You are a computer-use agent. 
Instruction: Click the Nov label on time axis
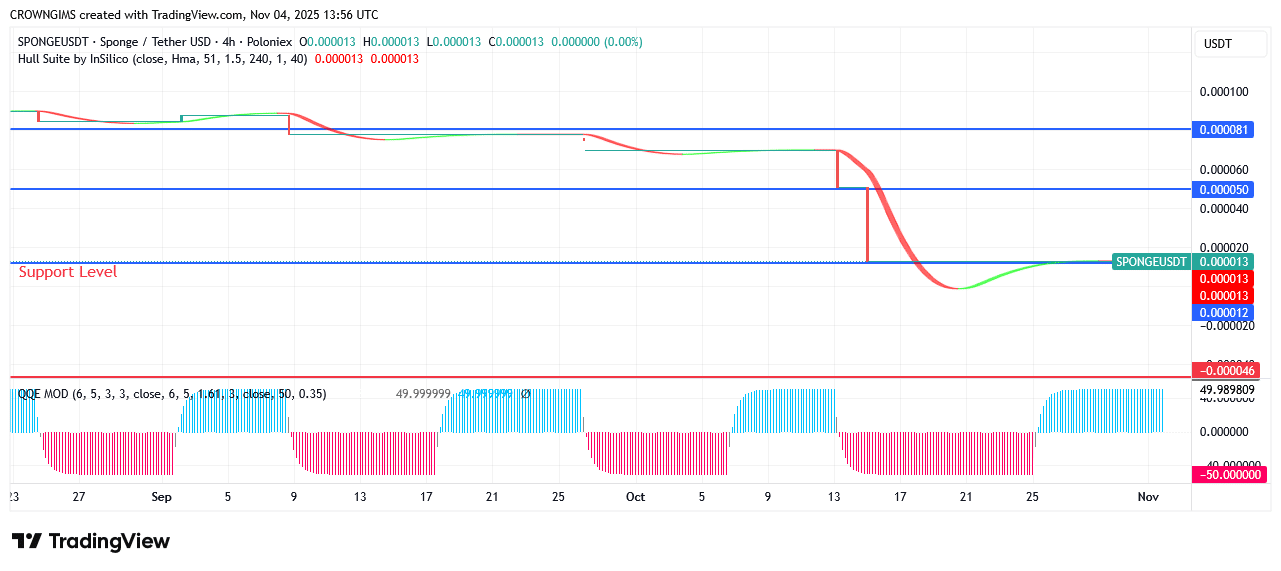pyautogui.click(x=1148, y=497)
